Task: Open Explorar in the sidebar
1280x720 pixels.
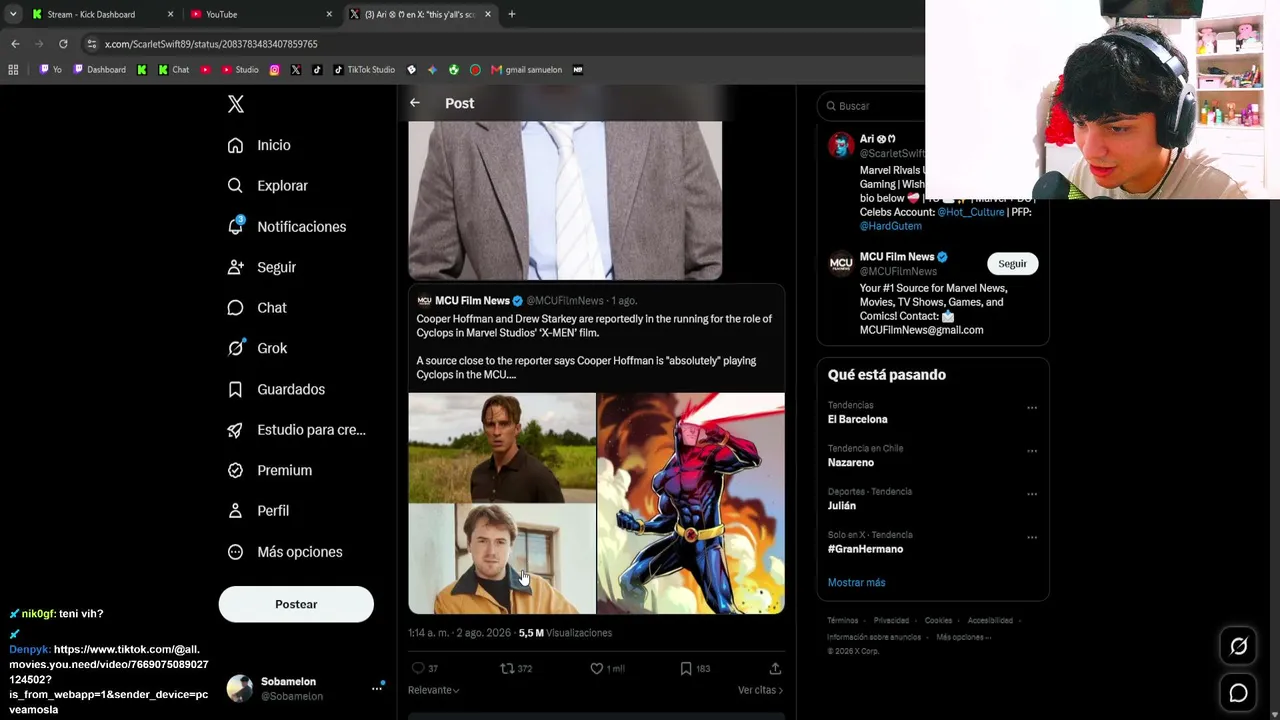Action: coord(267,186)
